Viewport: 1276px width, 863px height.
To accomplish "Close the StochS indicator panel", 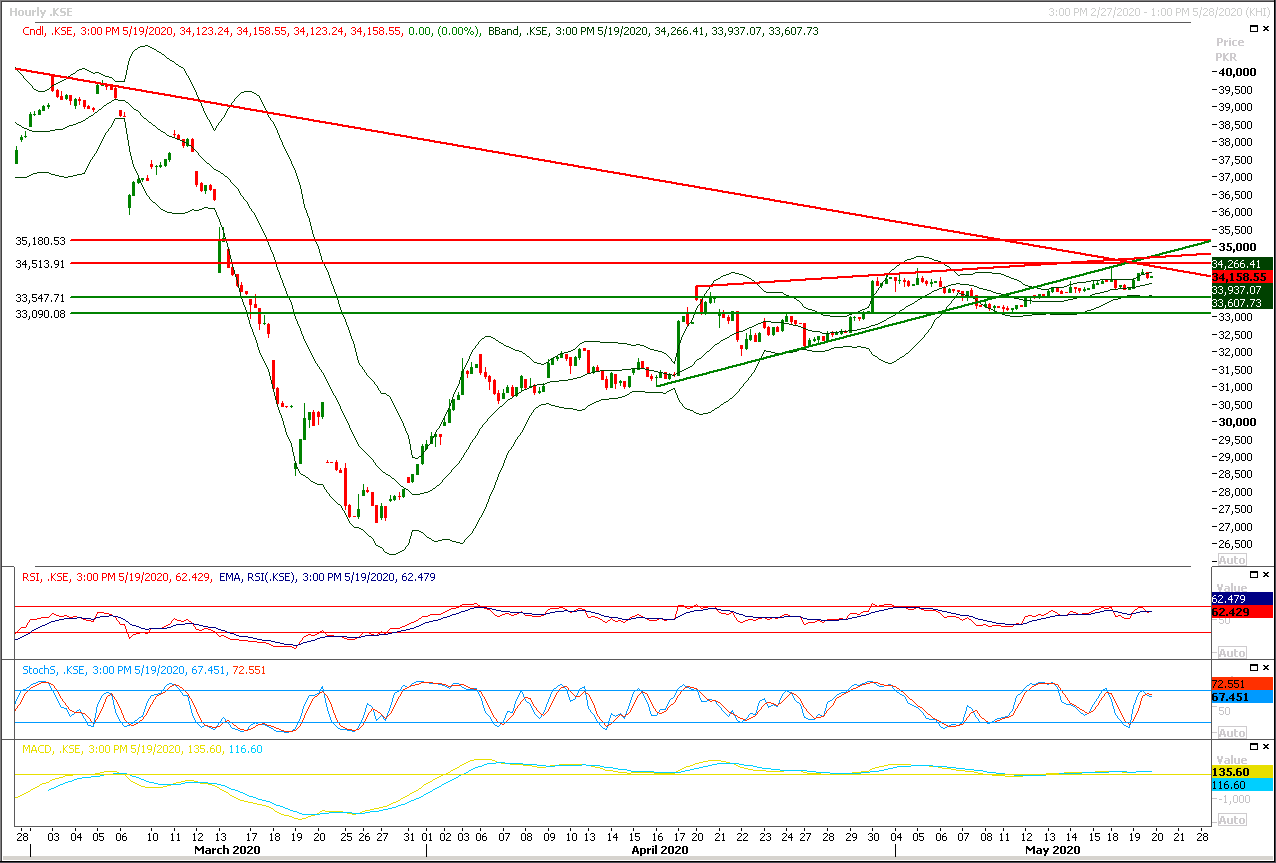I will [x=1267, y=666].
